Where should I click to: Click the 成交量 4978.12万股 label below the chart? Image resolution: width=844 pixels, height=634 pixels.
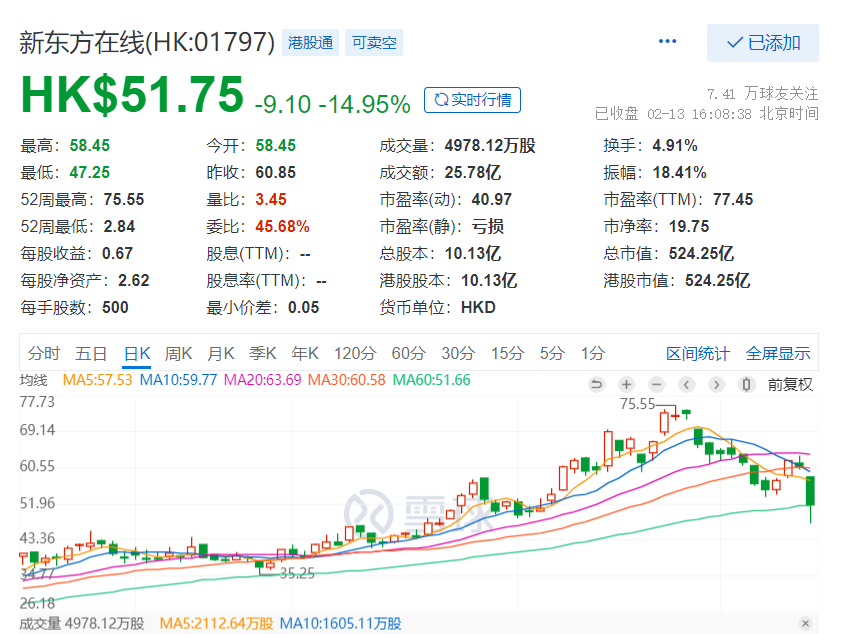pyautogui.click(x=82, y=624)
